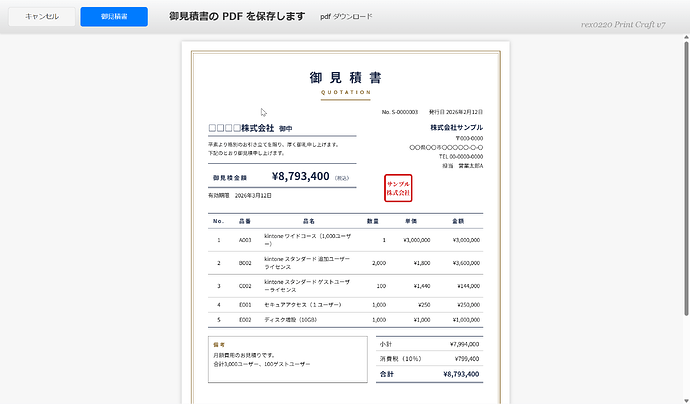Click the subtotal ¥7,994,000 value
The height and width of the screenshot is (404, 690).
point(464,345)
